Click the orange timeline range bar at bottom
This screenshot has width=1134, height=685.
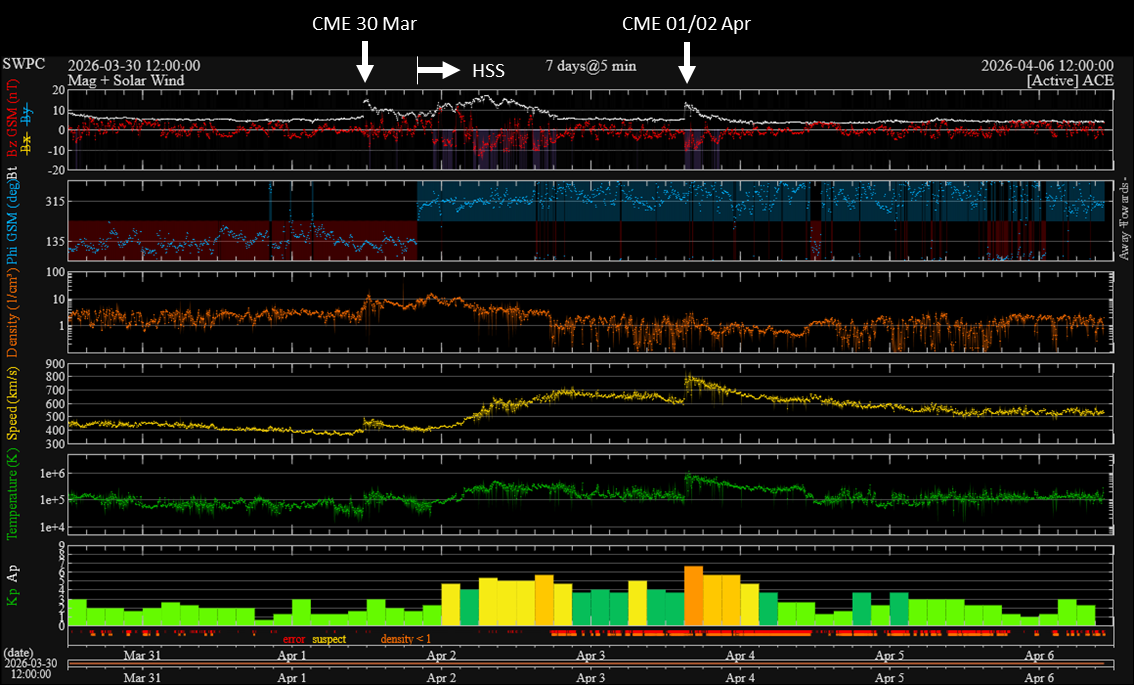point(585,663)
